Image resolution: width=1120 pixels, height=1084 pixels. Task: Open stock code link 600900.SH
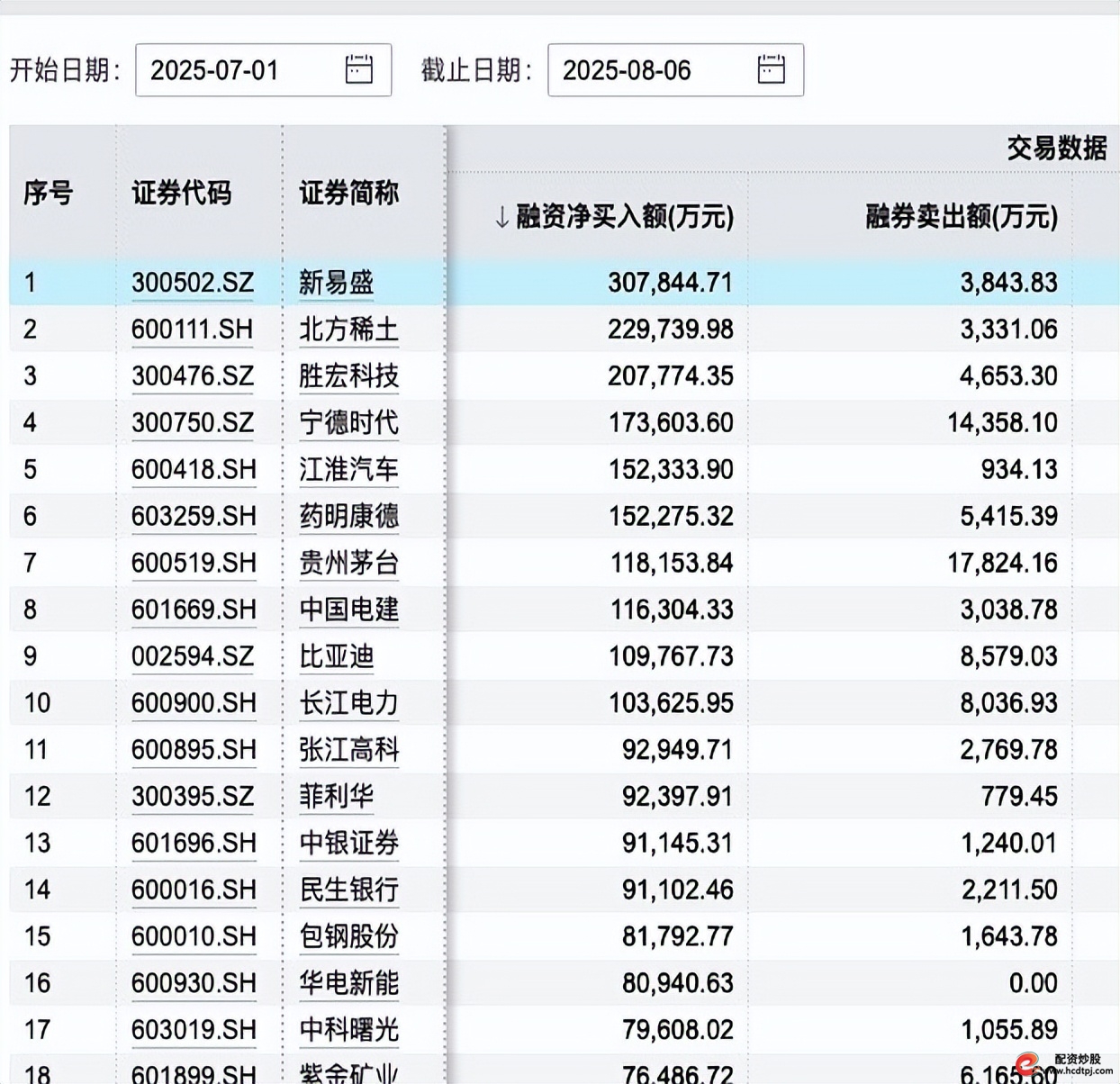coord(193,703)
